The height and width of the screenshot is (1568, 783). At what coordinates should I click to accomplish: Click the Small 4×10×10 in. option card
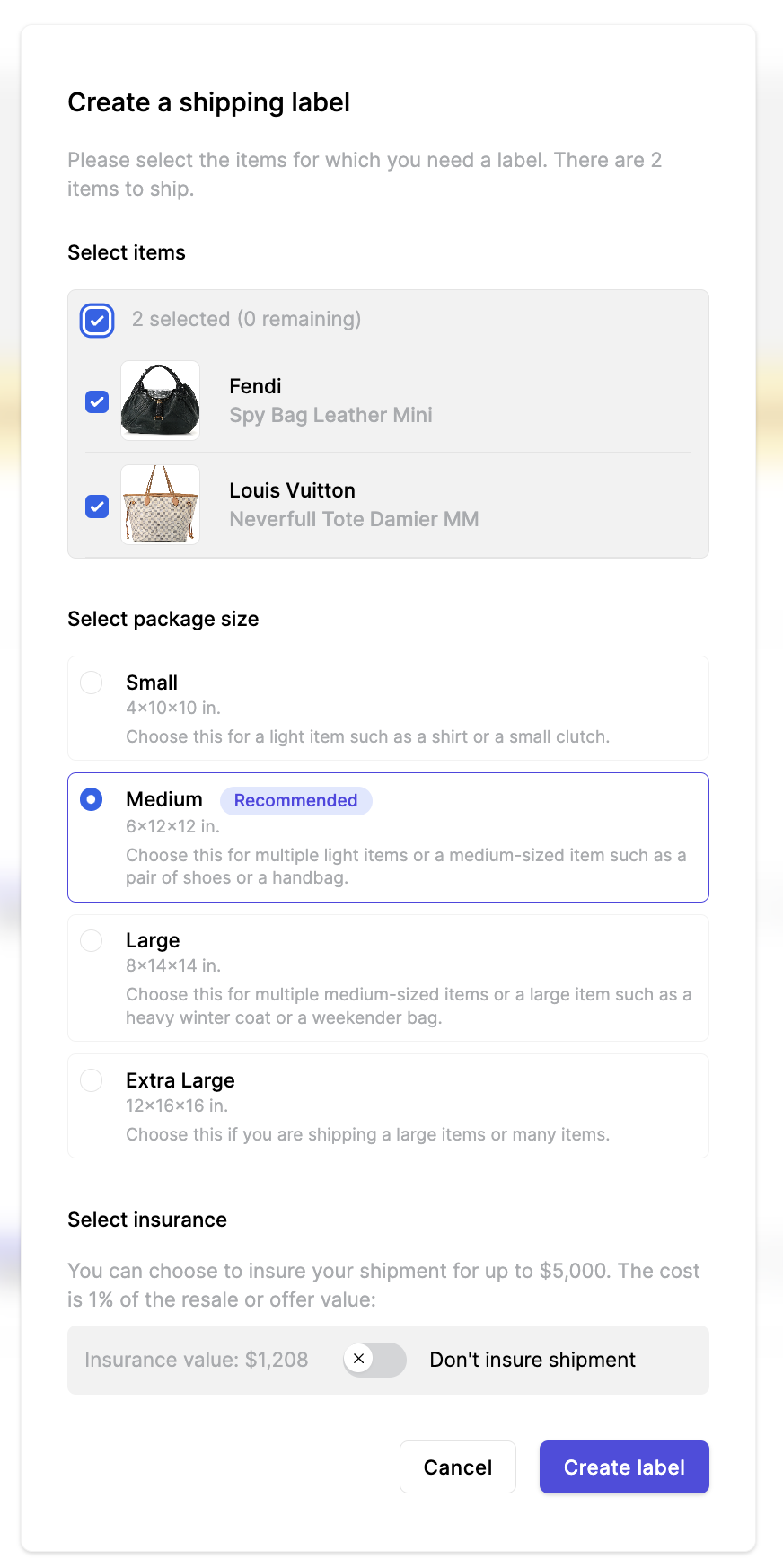click(388, 709)
